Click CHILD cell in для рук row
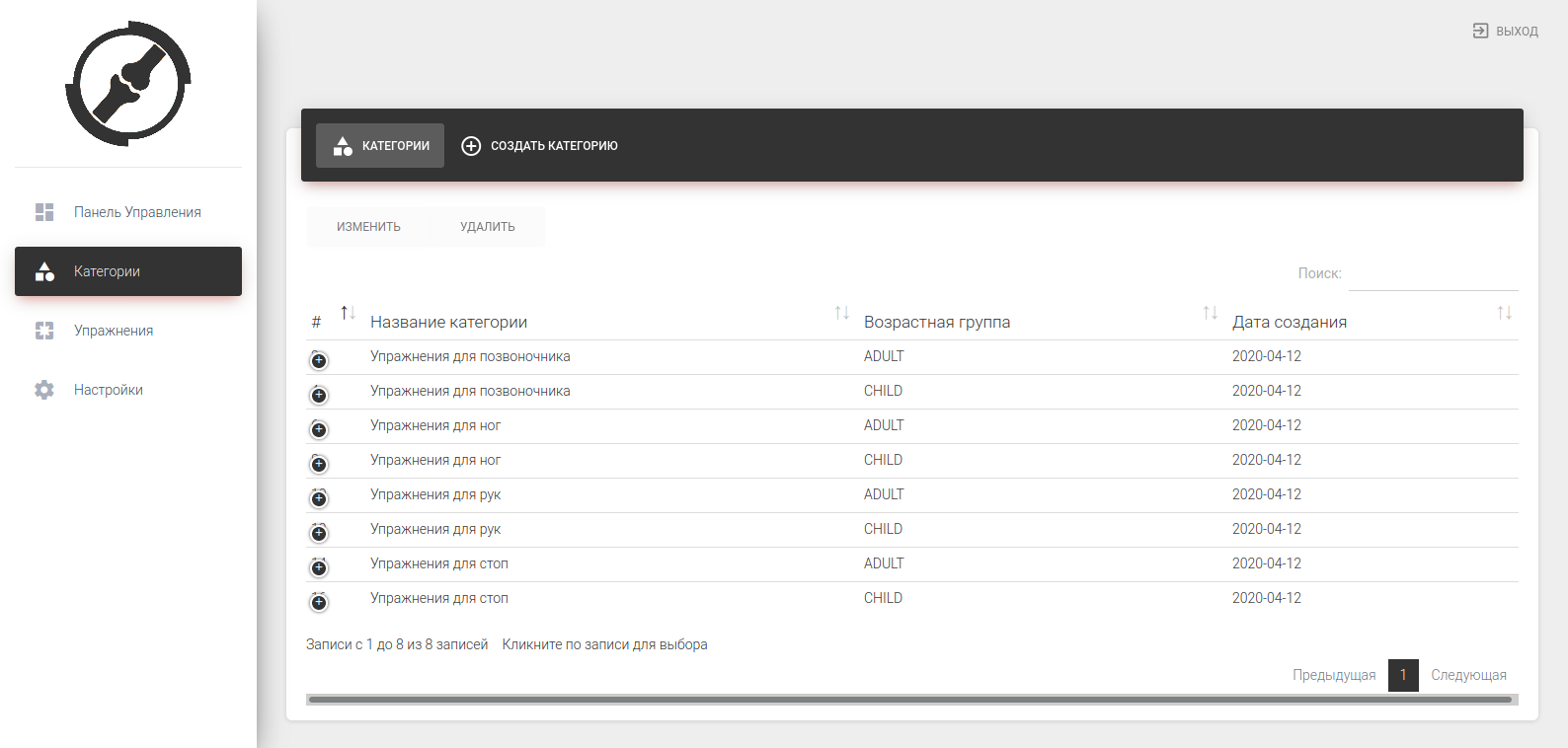Screen dimensions: 1568x748 click(x=883, y=529)
